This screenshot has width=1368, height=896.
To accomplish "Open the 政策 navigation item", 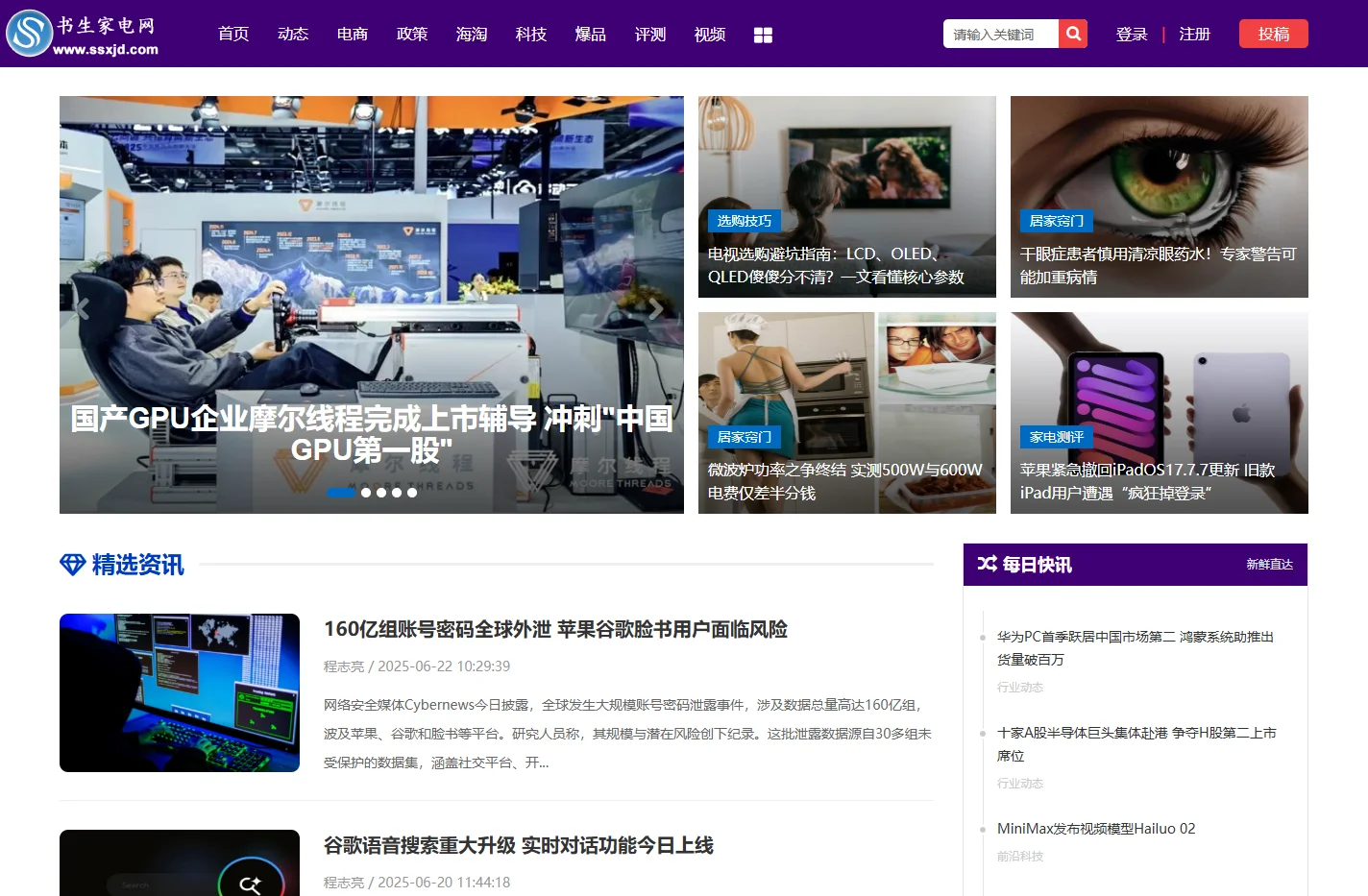I will 412,34.
